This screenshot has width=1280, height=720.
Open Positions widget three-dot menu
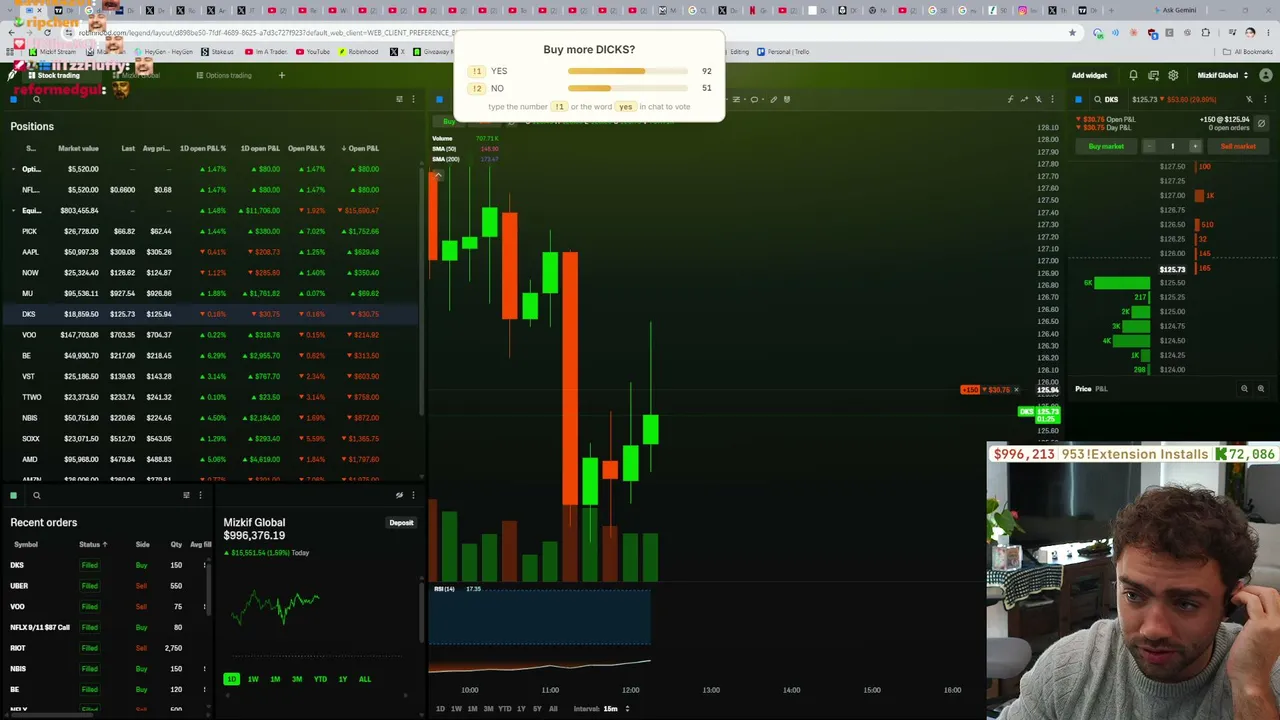click(413, 99)
